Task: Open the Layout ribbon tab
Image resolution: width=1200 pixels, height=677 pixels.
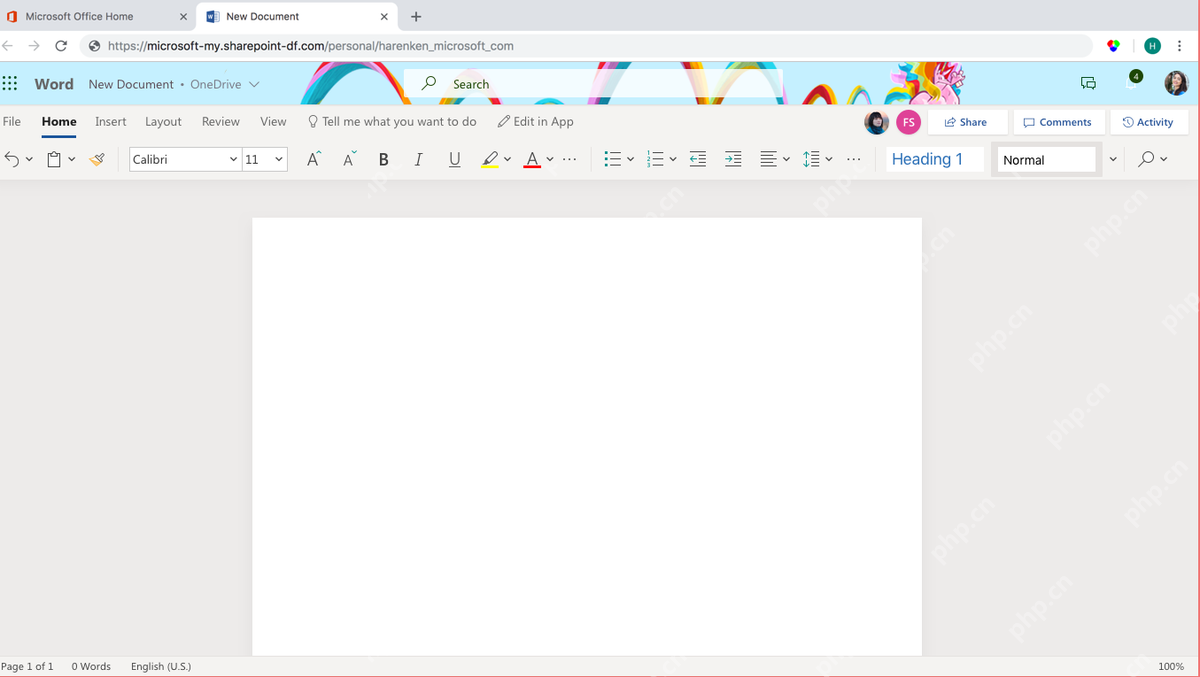Action: [163, 122]
